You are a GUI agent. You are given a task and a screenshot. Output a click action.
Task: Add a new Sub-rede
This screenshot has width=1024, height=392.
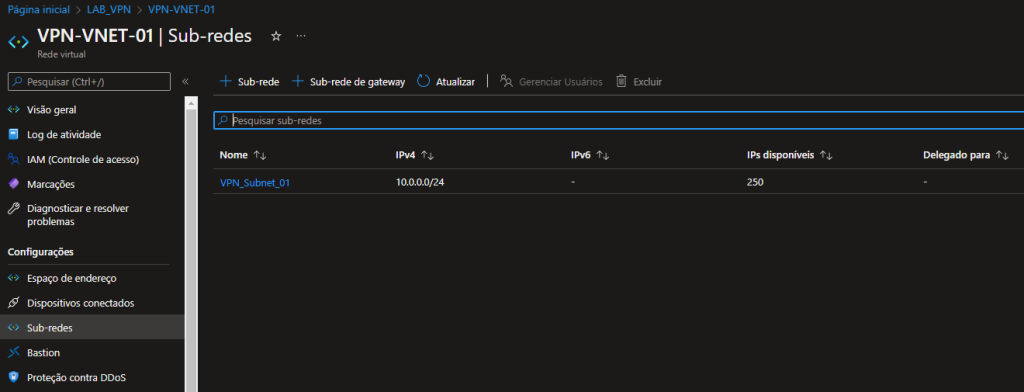(249, 82)
